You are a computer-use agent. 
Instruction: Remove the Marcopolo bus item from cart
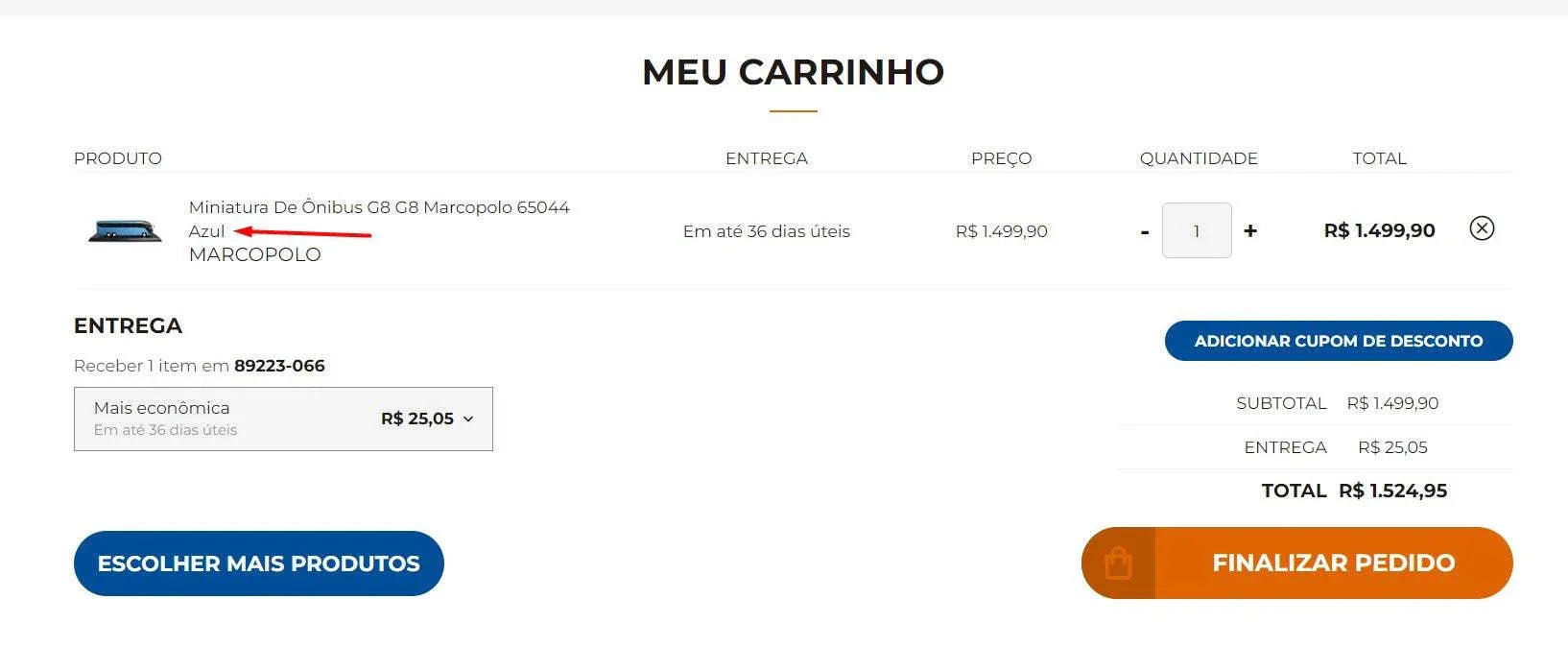tap(1482, 228)
